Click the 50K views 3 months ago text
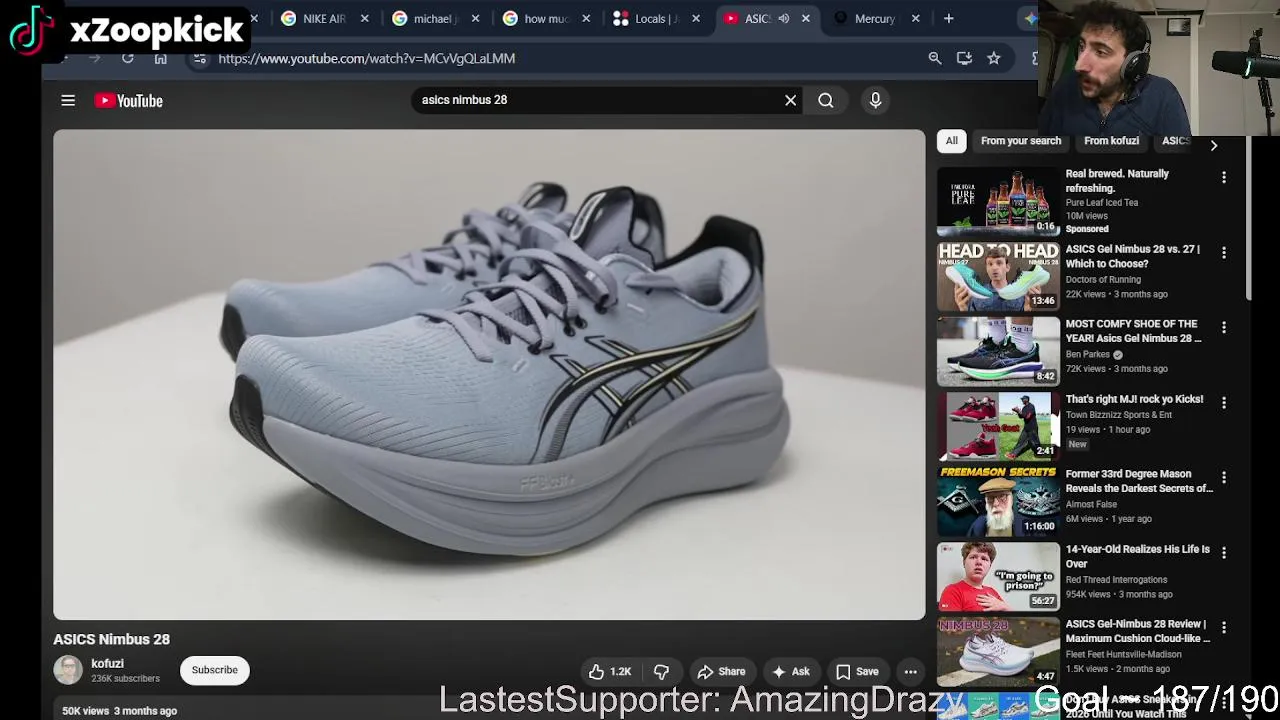 click(x=119, y=711)
